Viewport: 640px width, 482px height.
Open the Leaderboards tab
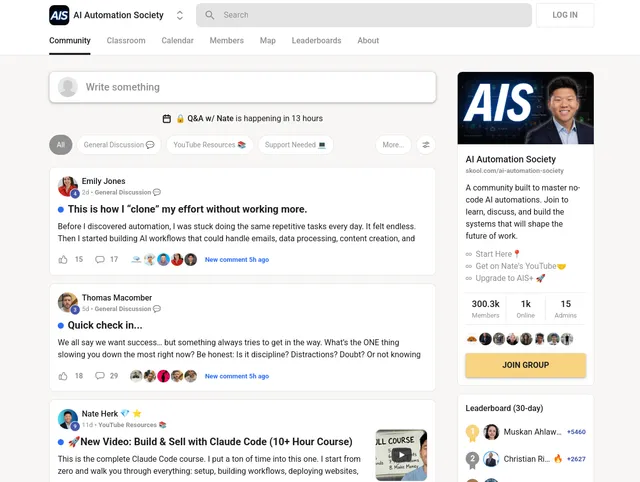(x=316, y=41)
